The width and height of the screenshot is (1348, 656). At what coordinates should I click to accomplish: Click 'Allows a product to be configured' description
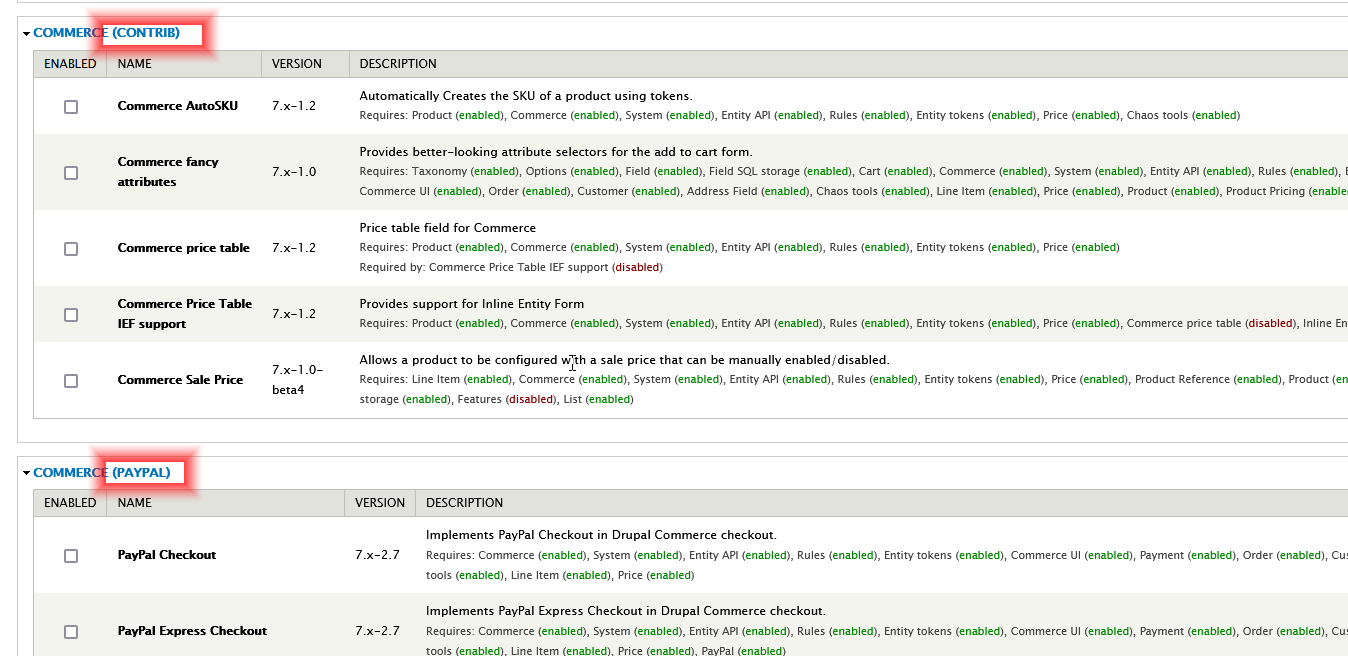click(x=625, y=360)
